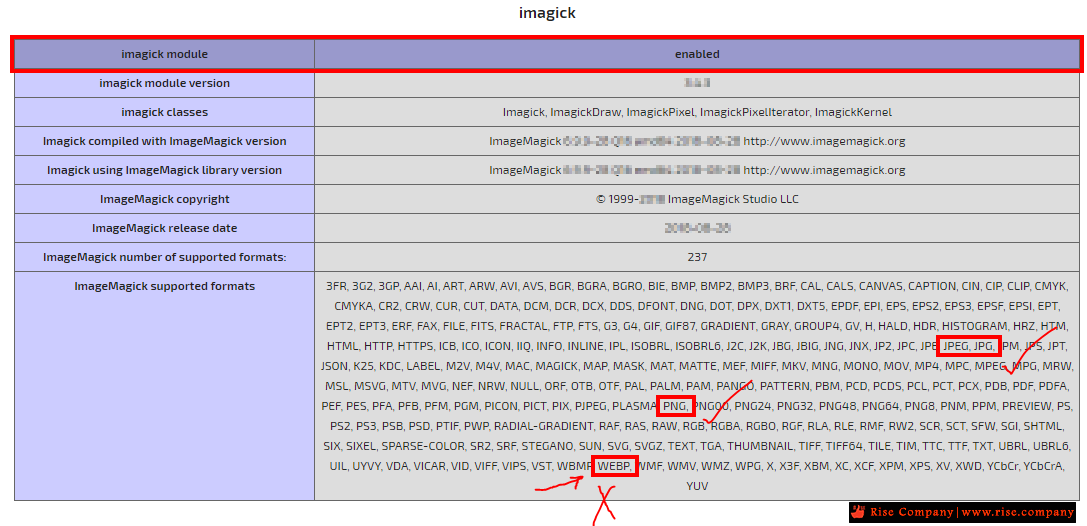Click "Imagick compiled with ImageMagick version" label
Image resolution: width=1087 pixels, height=526 pixels.
[x=164, y=141]
